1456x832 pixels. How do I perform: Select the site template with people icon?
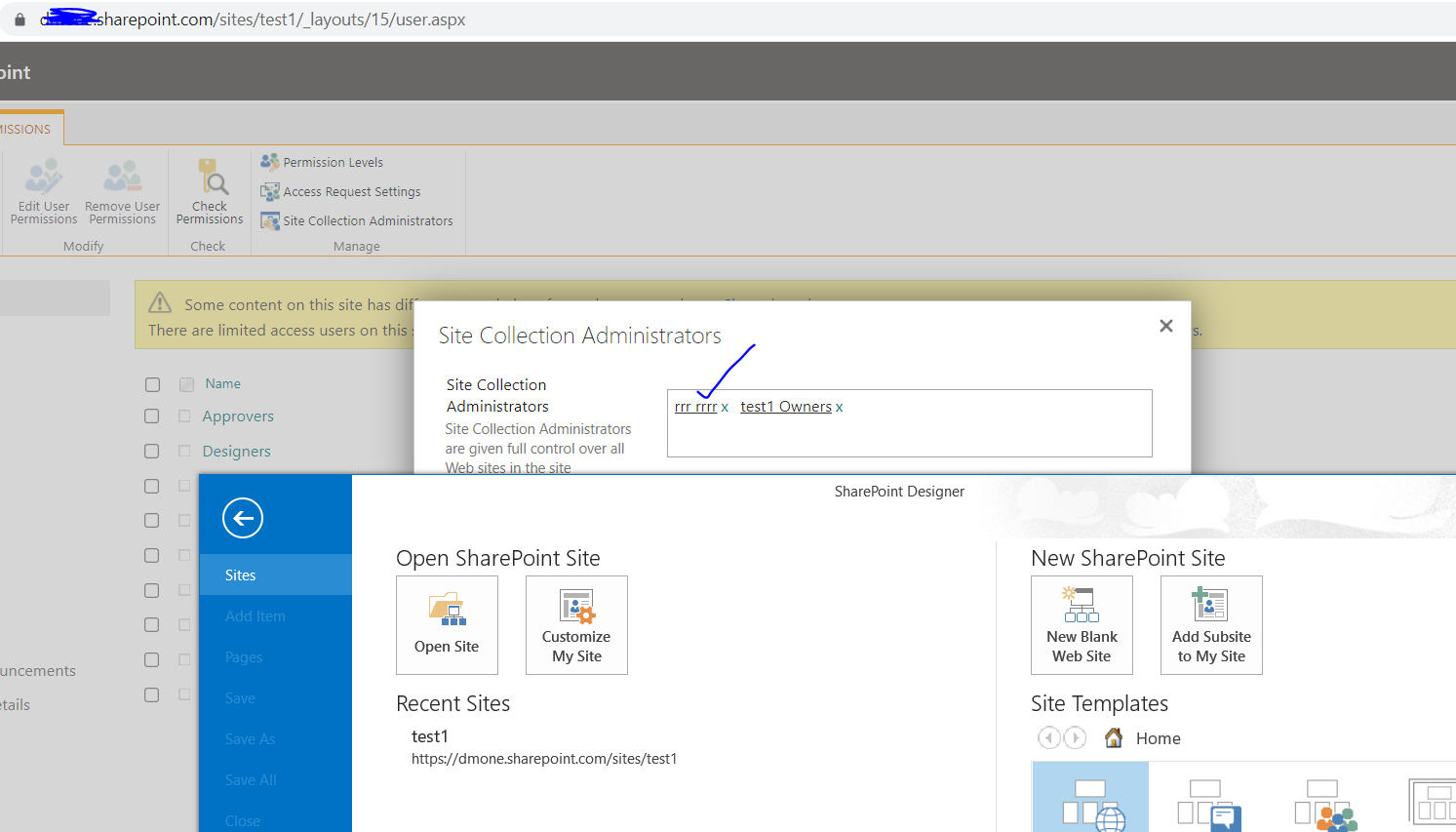tap(1325, 805)
